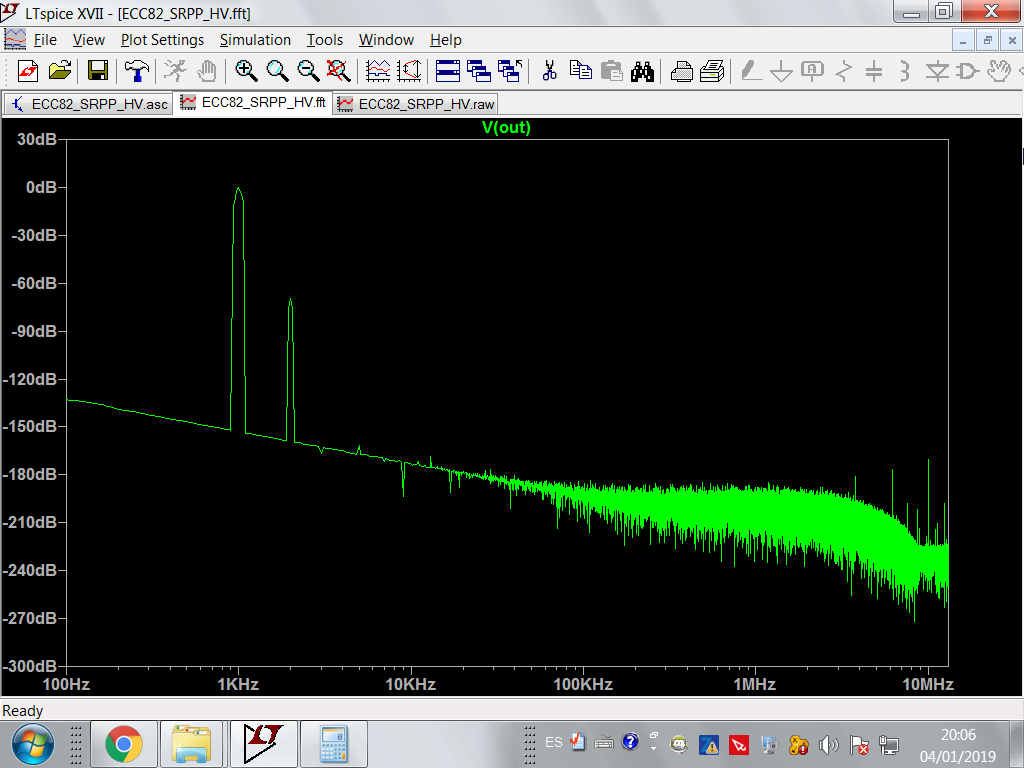
Task: Open the Plot Settings menu
Action: tap(163, 40)
